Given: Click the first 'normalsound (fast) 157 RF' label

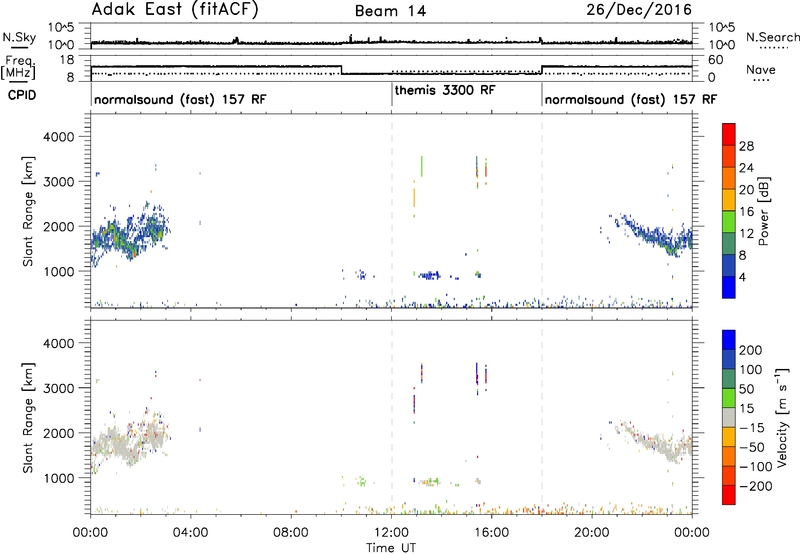Looking at the screenshot, I should click(x=180, y=99).
